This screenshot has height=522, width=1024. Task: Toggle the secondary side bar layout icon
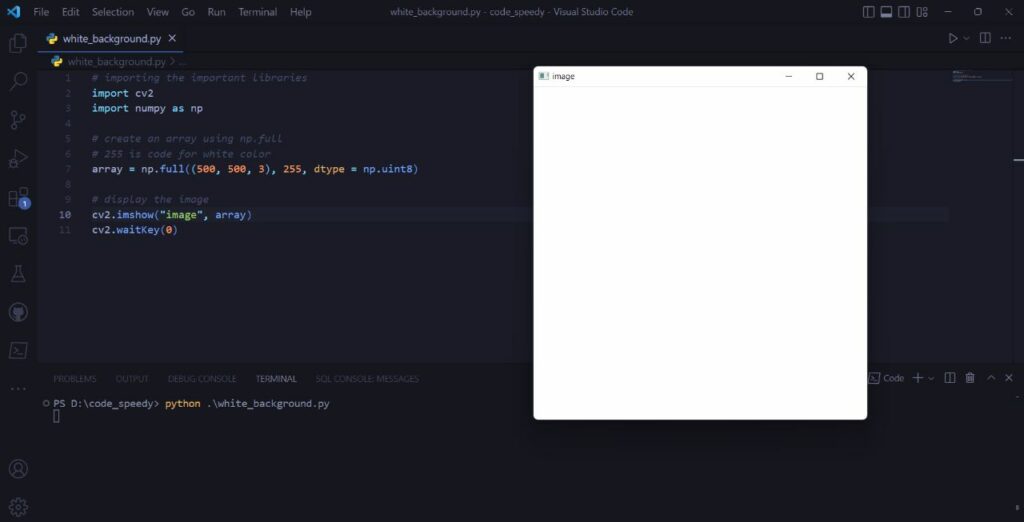(x=904, y=12)
